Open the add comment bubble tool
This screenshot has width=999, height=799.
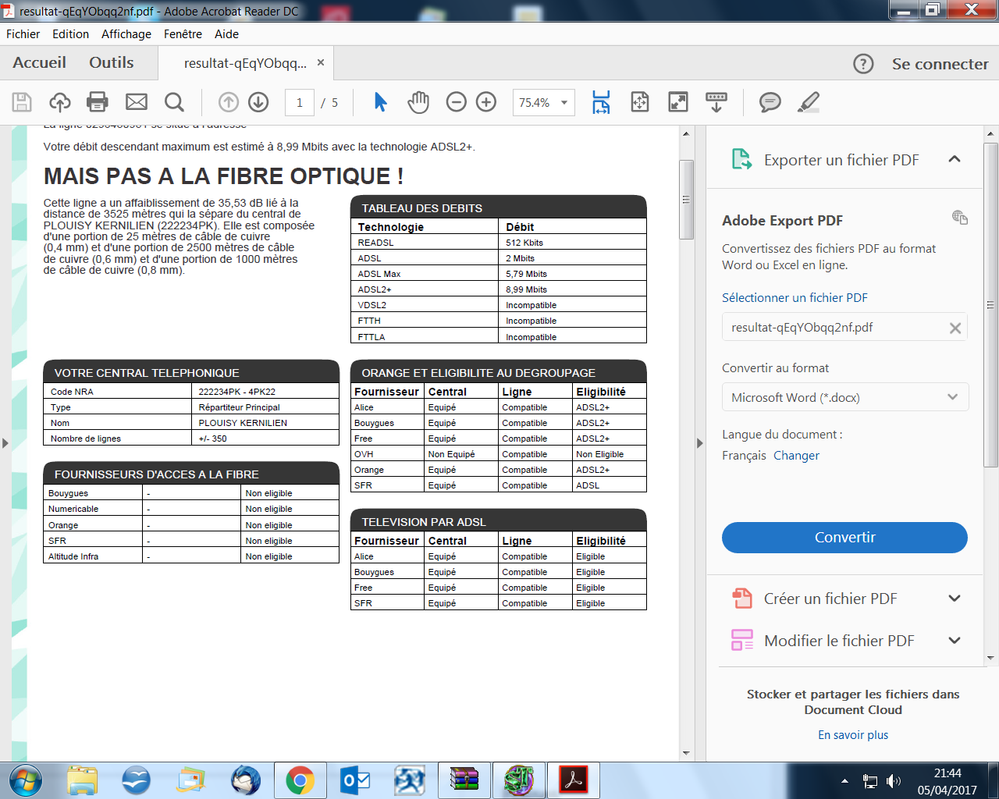coord(769,102)
